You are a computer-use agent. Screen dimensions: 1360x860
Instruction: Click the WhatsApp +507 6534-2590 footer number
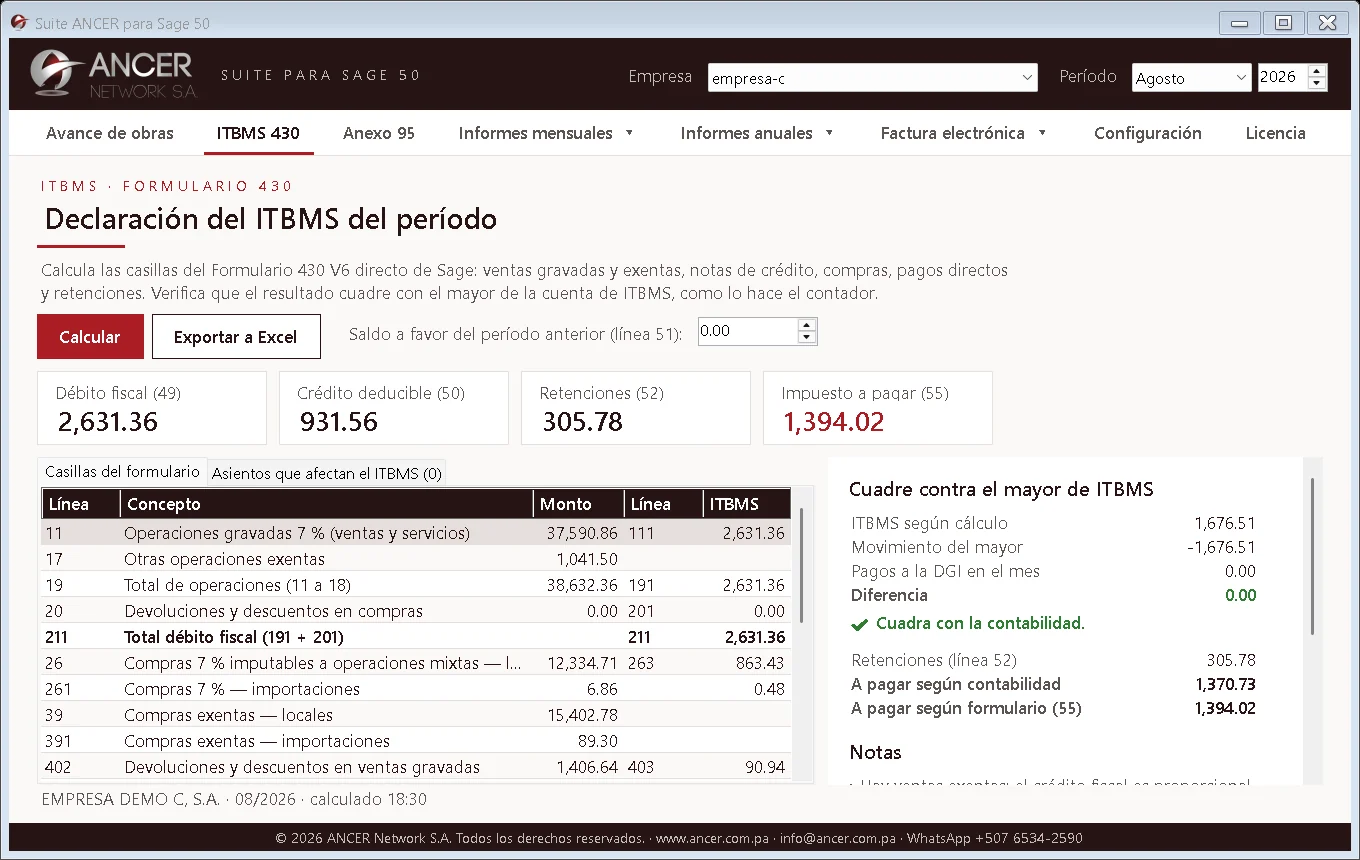(x=994, y=838)
